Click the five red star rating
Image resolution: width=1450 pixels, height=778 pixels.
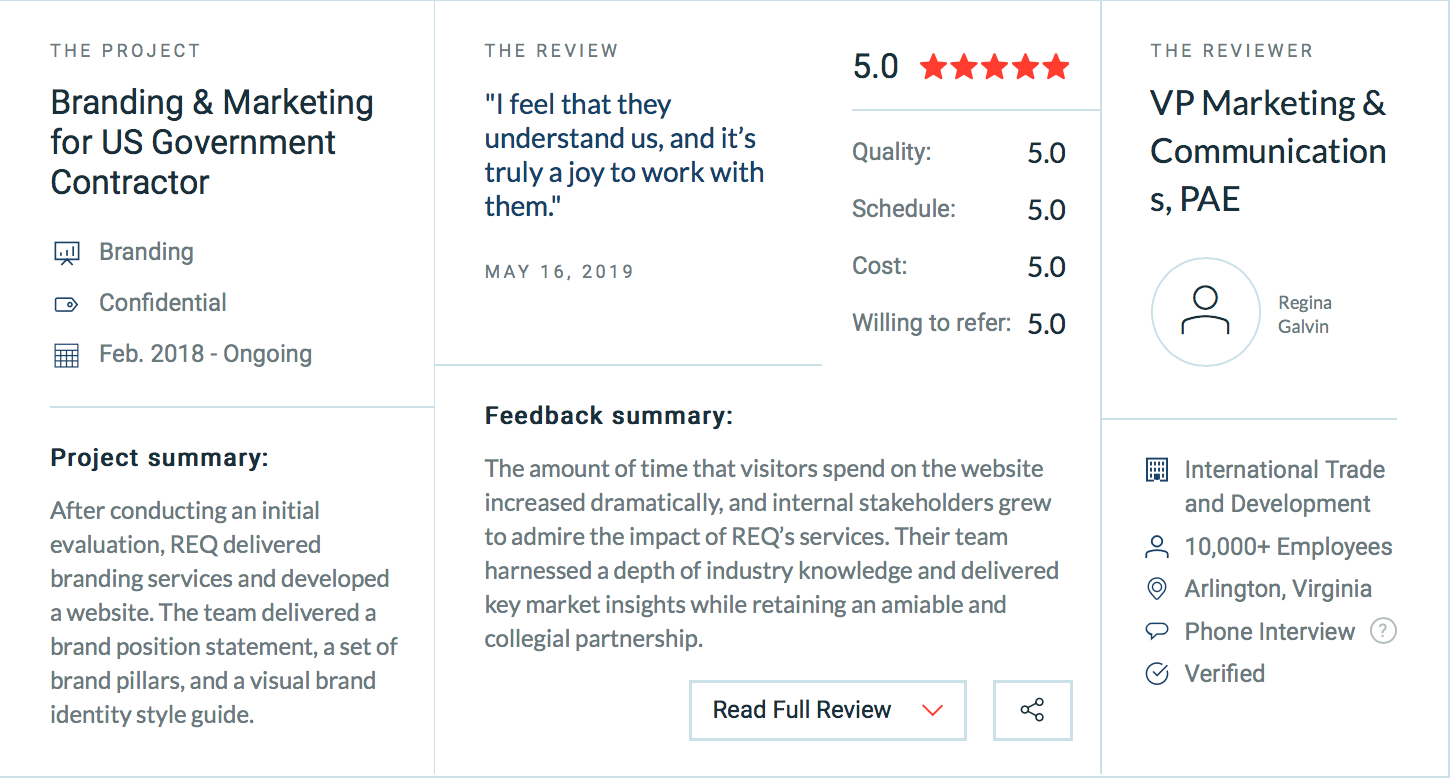point(995,67)
